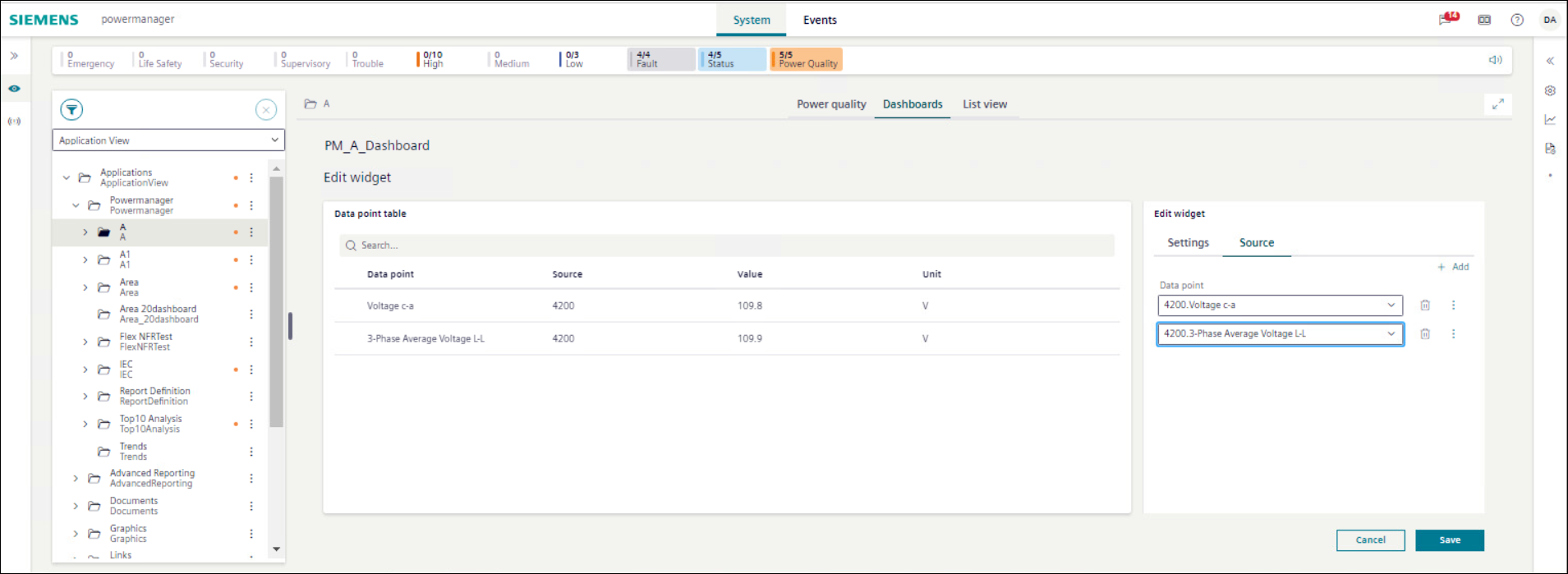Expand dashboard to full screen
This screenshot has height=574, width=1568.
pos(1498,104)
